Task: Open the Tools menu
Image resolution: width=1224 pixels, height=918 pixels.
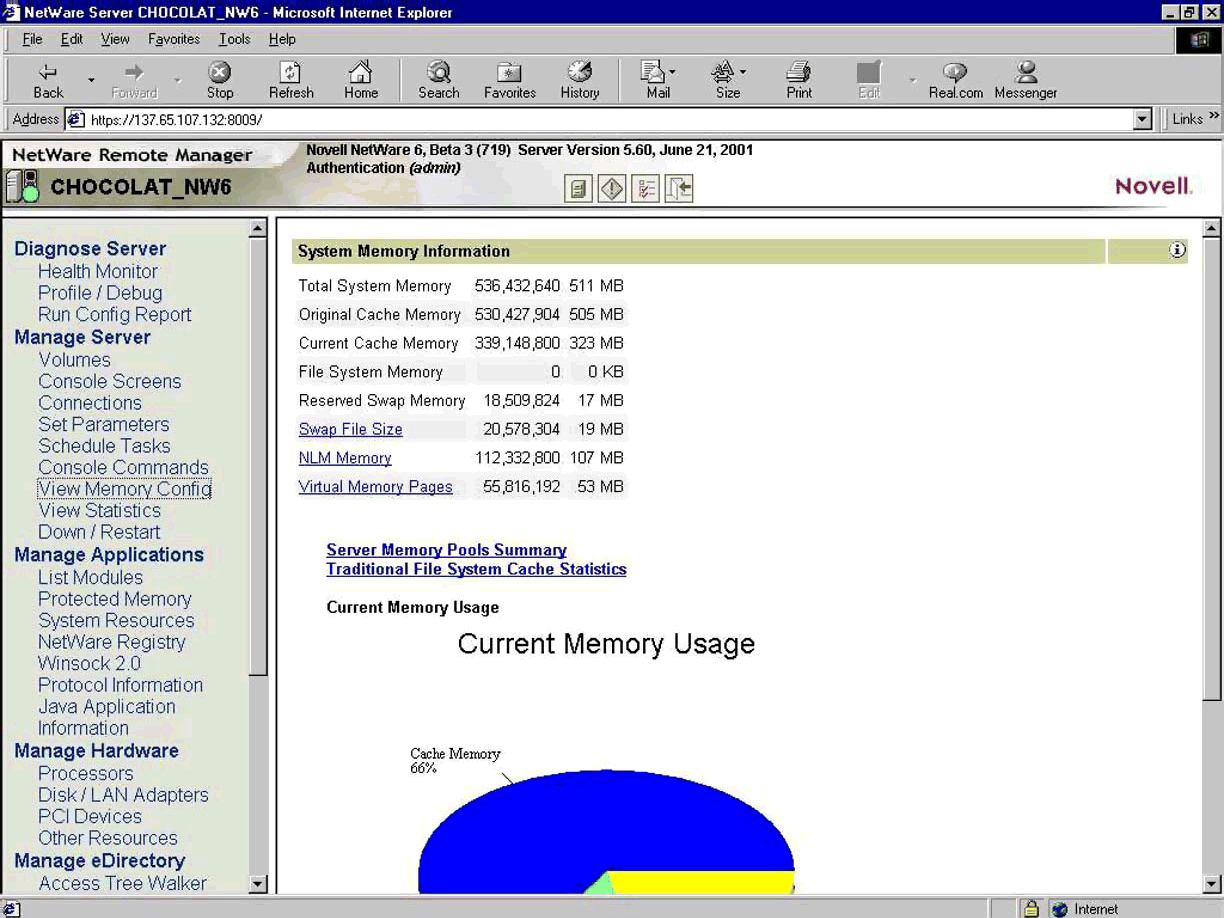Action: click(x=234, y=39)
